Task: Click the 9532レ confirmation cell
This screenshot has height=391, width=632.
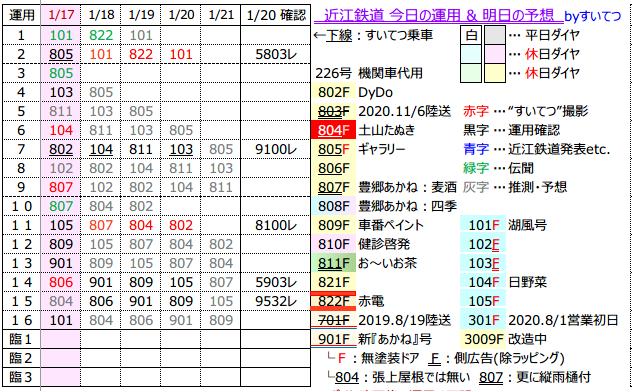Action: pyautogui.click(x=276, y=301)
